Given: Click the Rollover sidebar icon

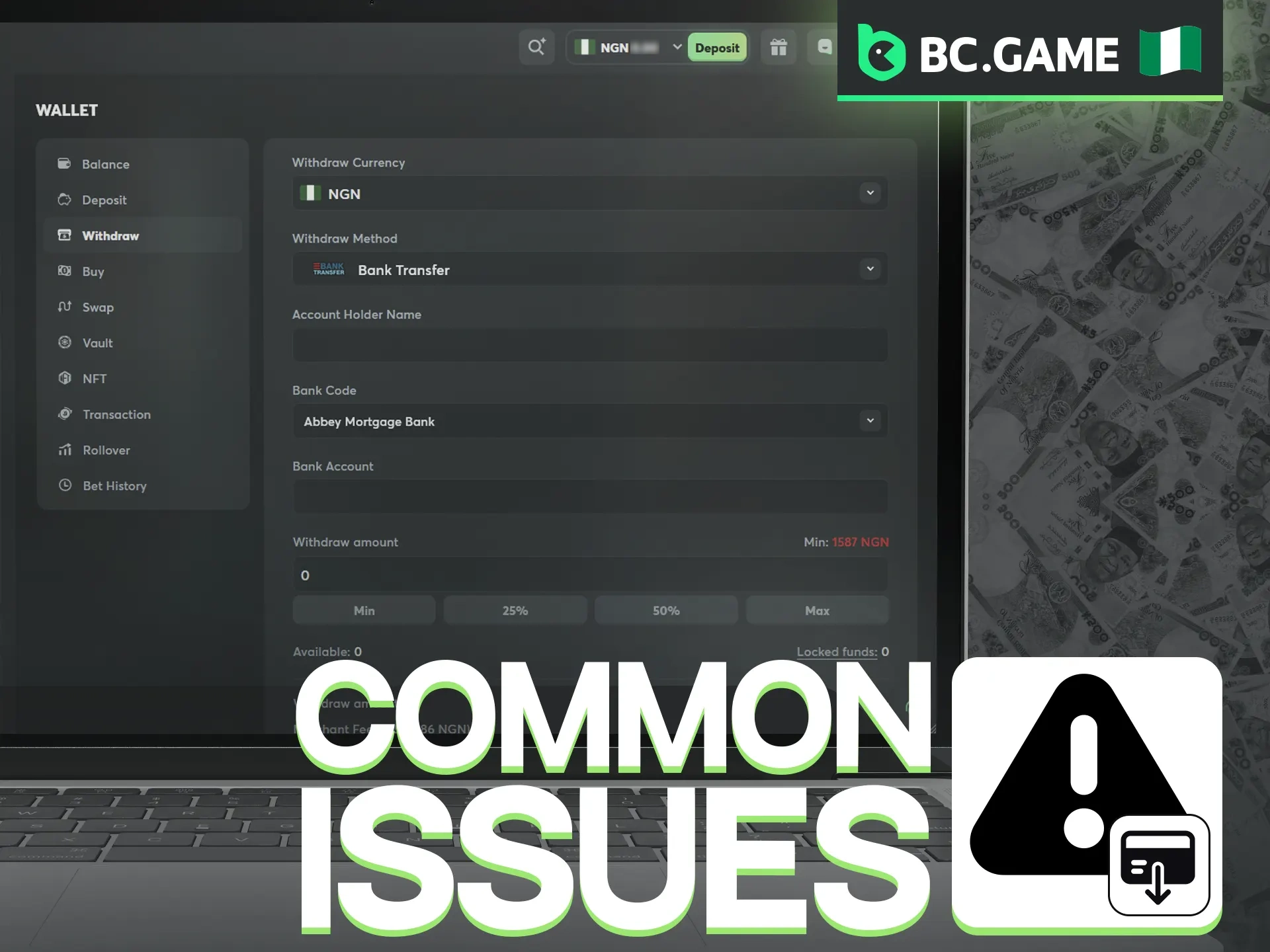Looking at the screenshot, I should click(x=67, y=449).
